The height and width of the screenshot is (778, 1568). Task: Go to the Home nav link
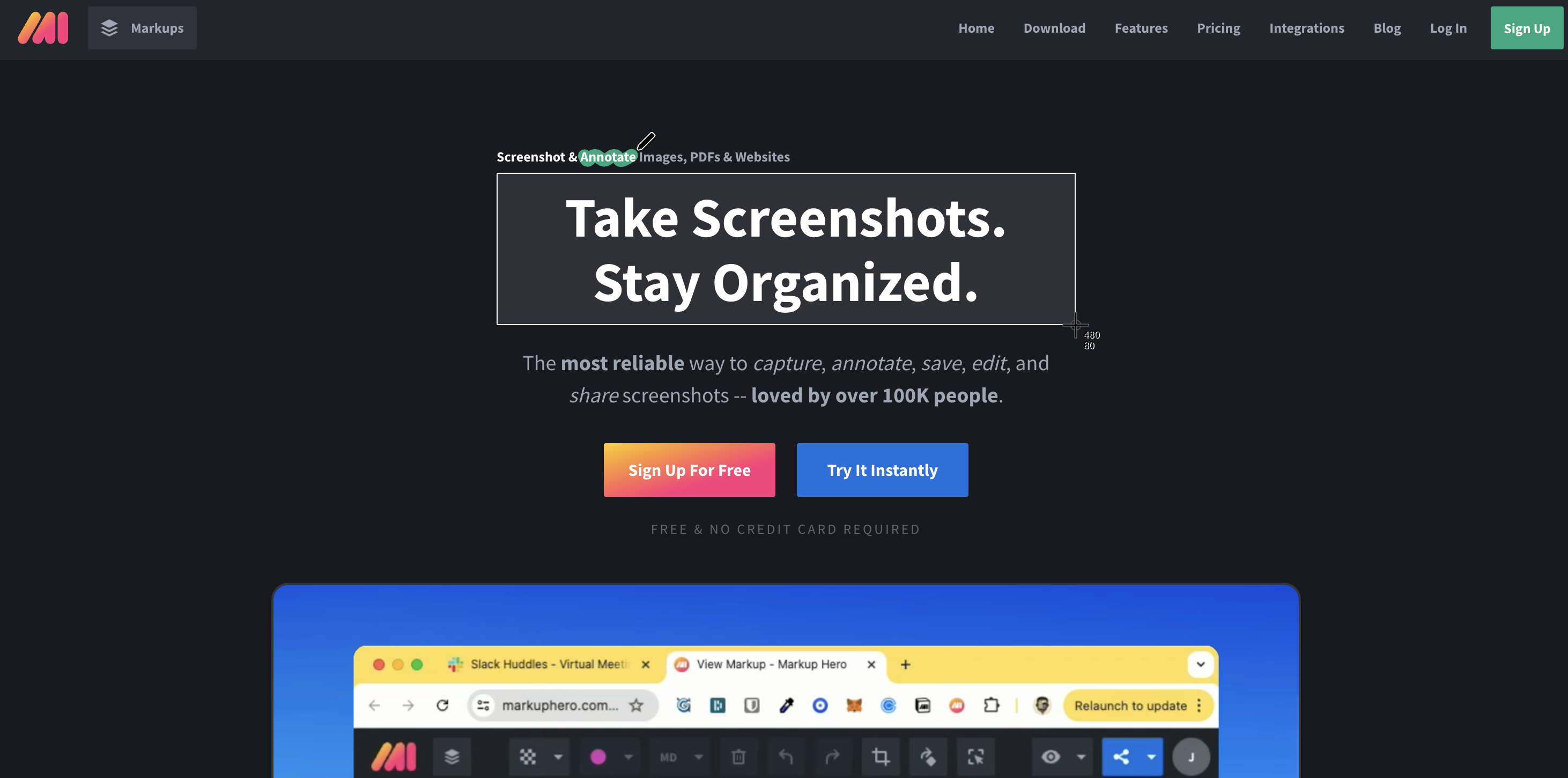(976, 28)
